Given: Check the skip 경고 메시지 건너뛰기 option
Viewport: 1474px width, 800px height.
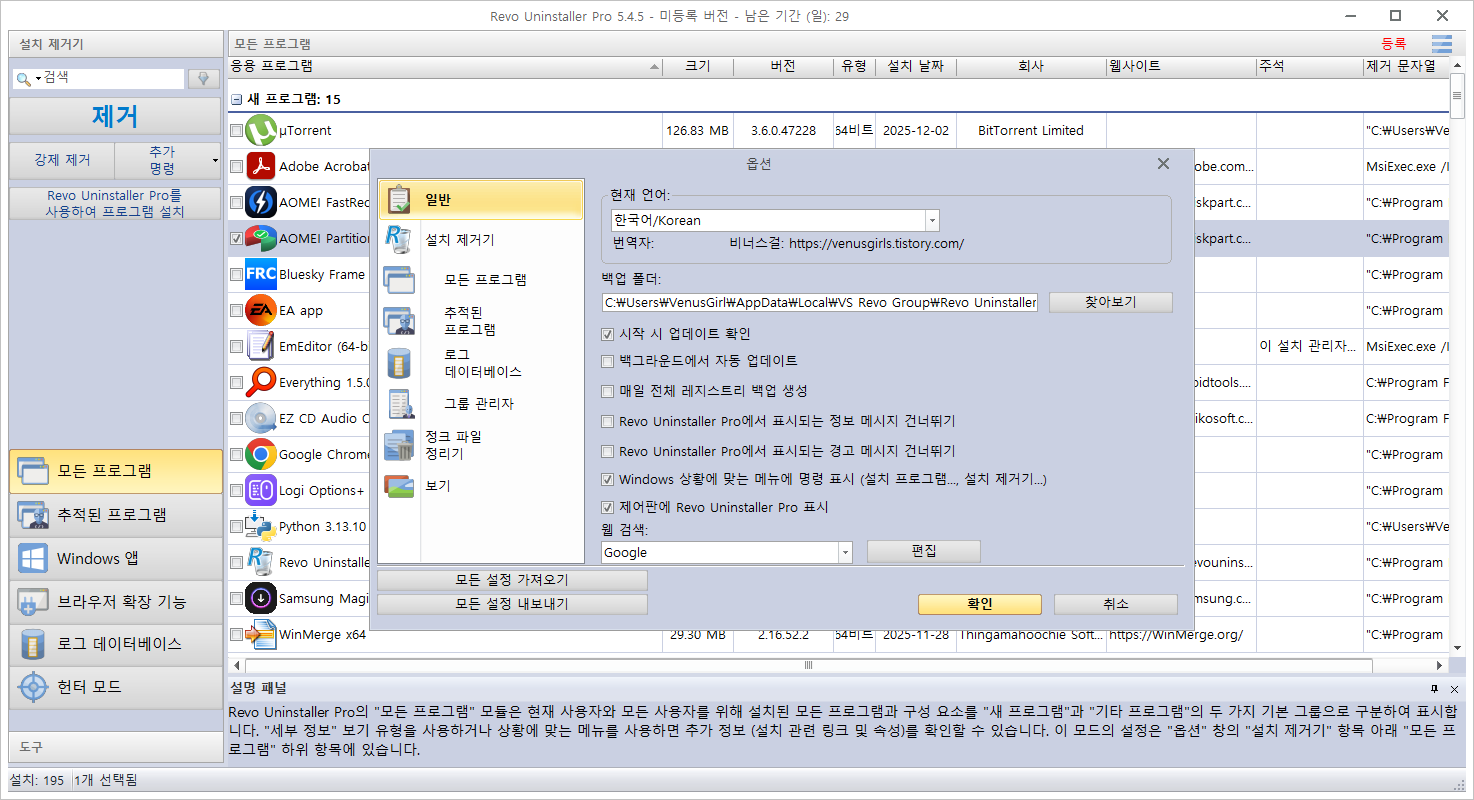Looking at the screenshot, I should click(x=608, y=451).
